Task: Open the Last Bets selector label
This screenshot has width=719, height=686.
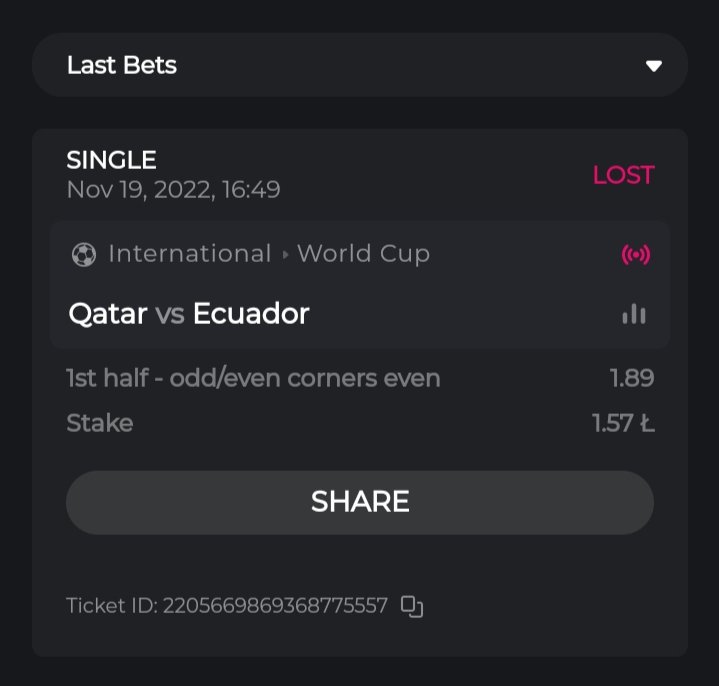Action: tap(122, 66)
